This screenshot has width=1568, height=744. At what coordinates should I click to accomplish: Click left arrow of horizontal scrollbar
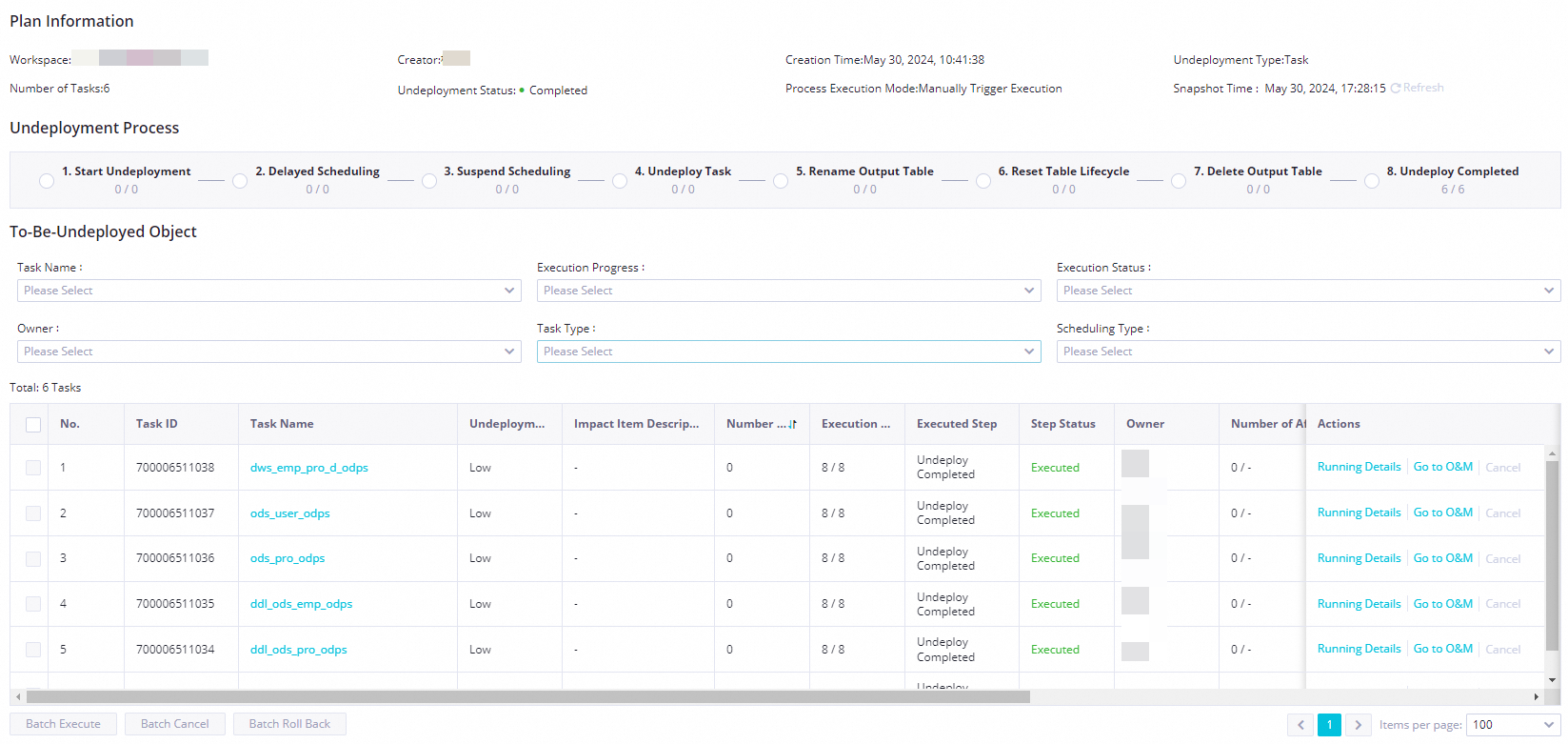click(x=18, y=697)
